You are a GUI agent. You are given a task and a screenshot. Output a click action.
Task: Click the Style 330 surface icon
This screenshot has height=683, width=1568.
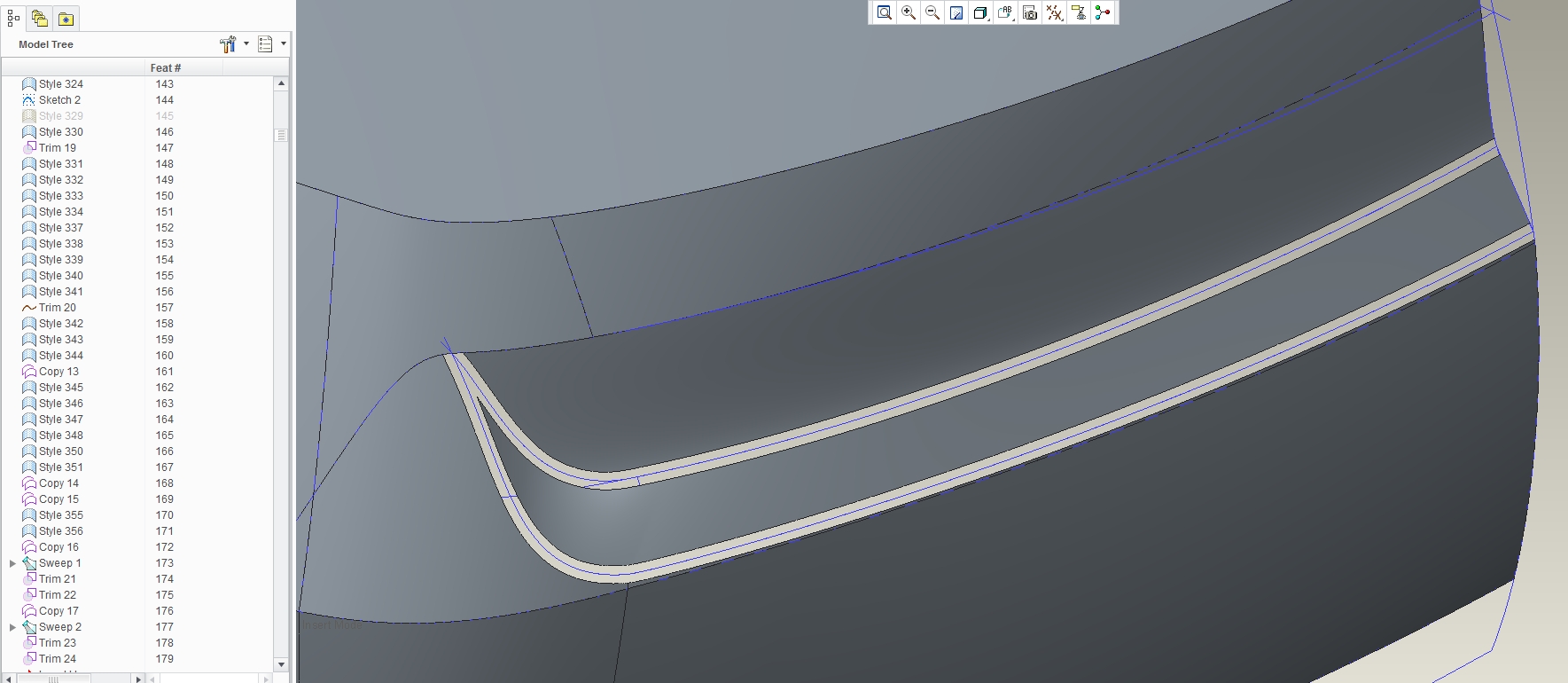point(29,132)
